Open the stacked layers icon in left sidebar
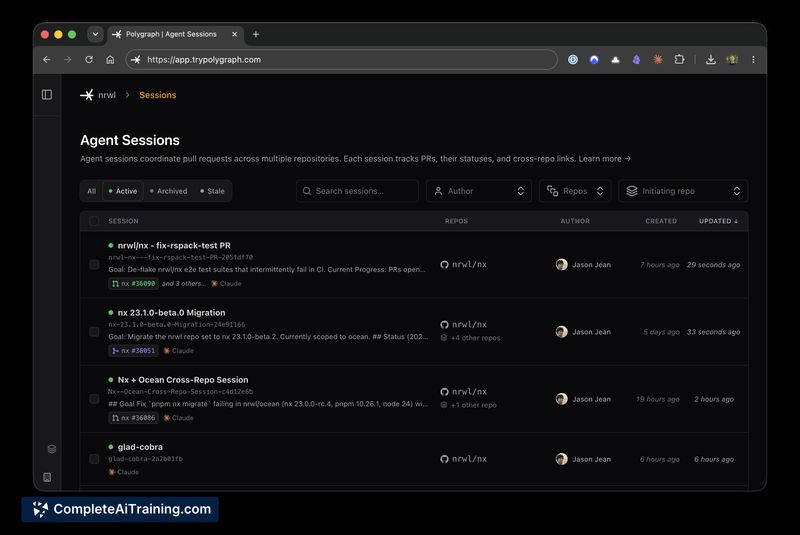 52,449
